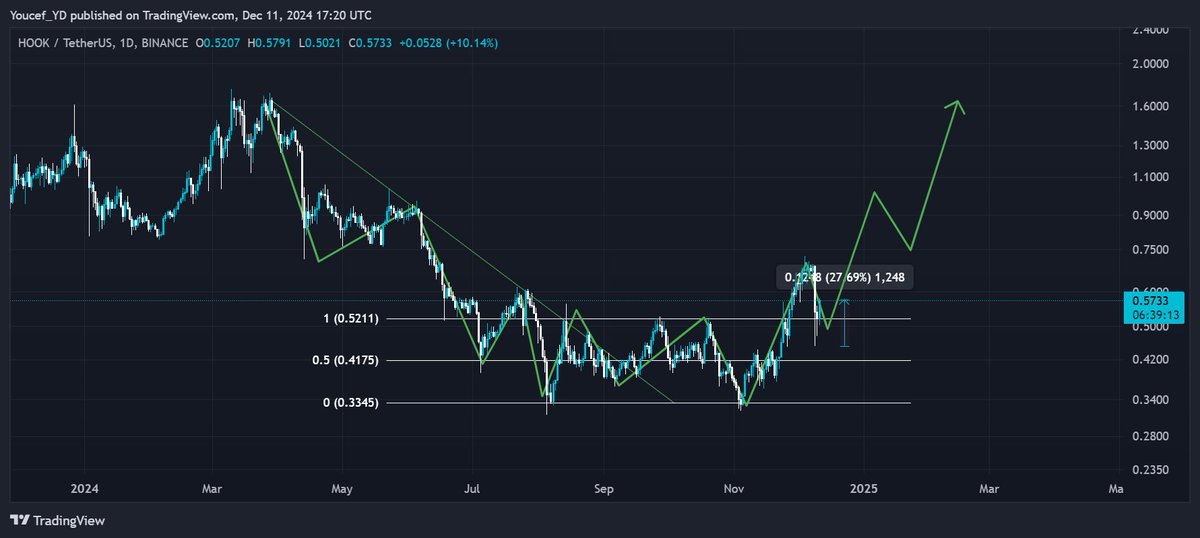Image resolution: width=1200 pixels, height=538 pixels.
Task: Click the change value +0.0528 (+10.14%)
Action: tap(450, 43)
